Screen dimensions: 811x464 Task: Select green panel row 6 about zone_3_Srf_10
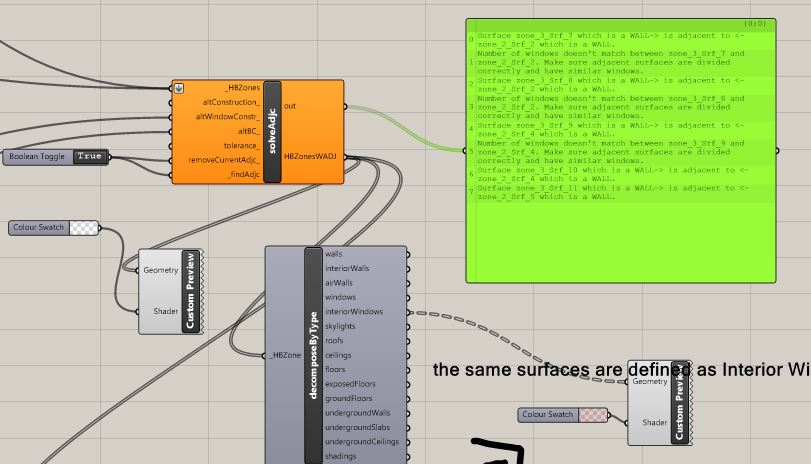(x=621, y=174)
